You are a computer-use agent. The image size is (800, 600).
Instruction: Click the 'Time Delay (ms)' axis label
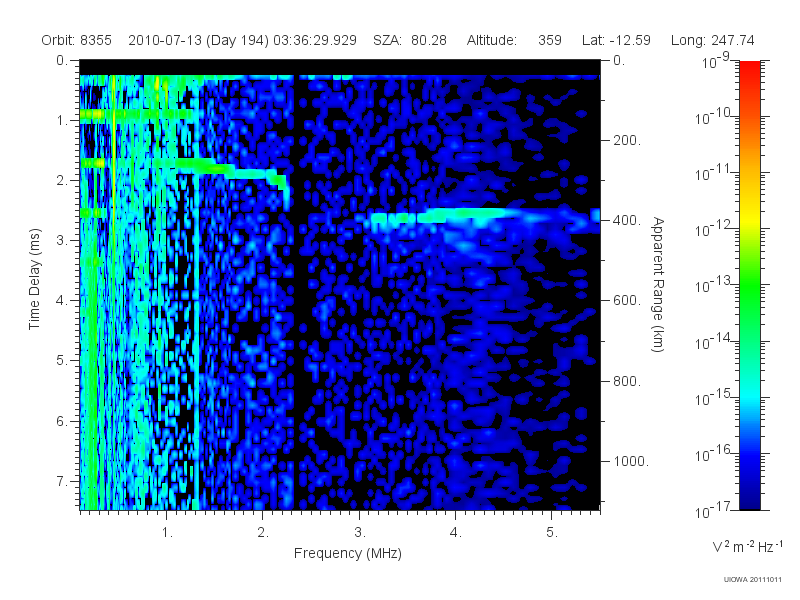[34, 279]
